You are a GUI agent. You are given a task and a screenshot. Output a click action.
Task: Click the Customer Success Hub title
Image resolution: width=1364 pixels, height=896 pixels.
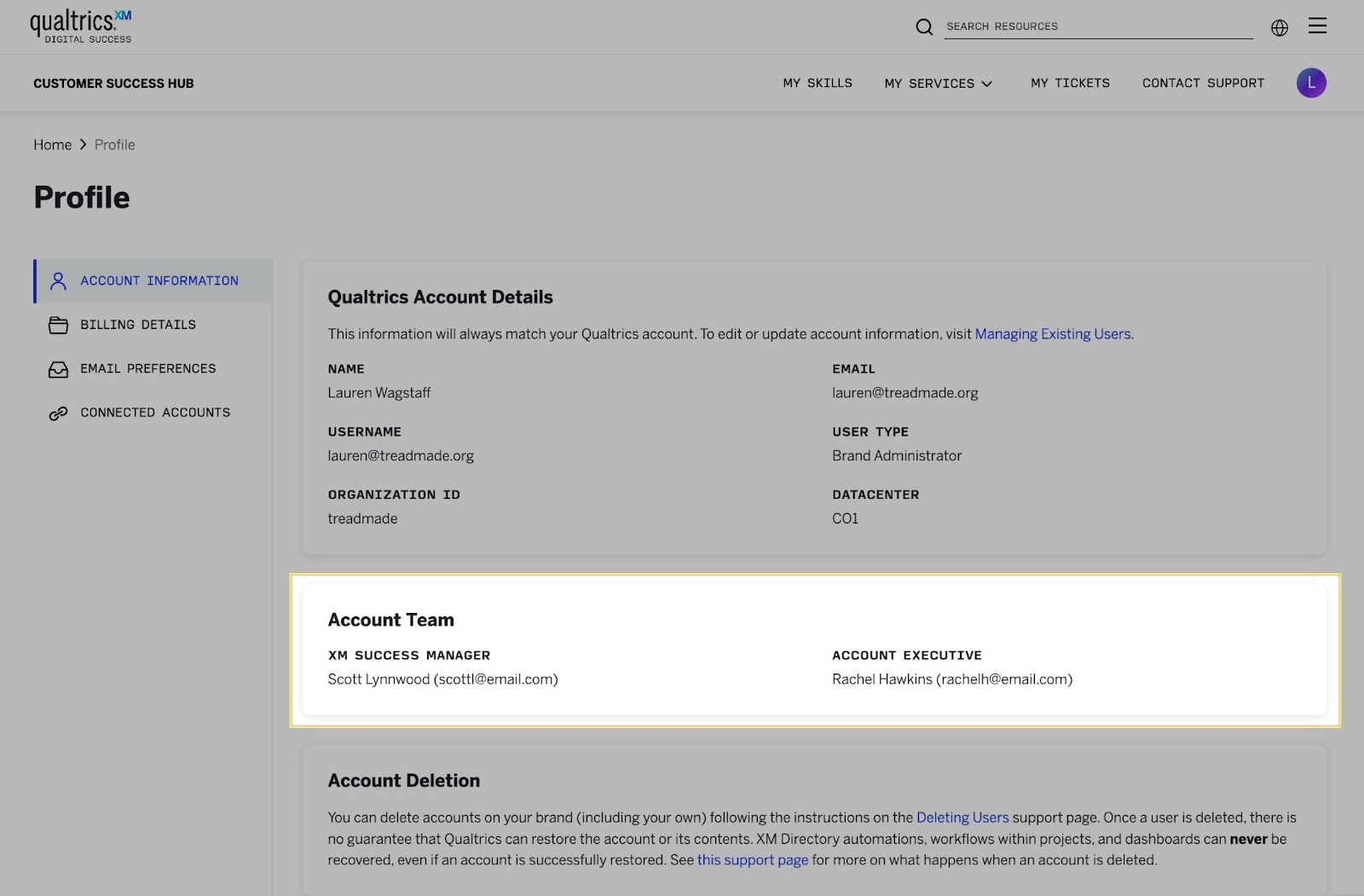(x=113, y=84)
